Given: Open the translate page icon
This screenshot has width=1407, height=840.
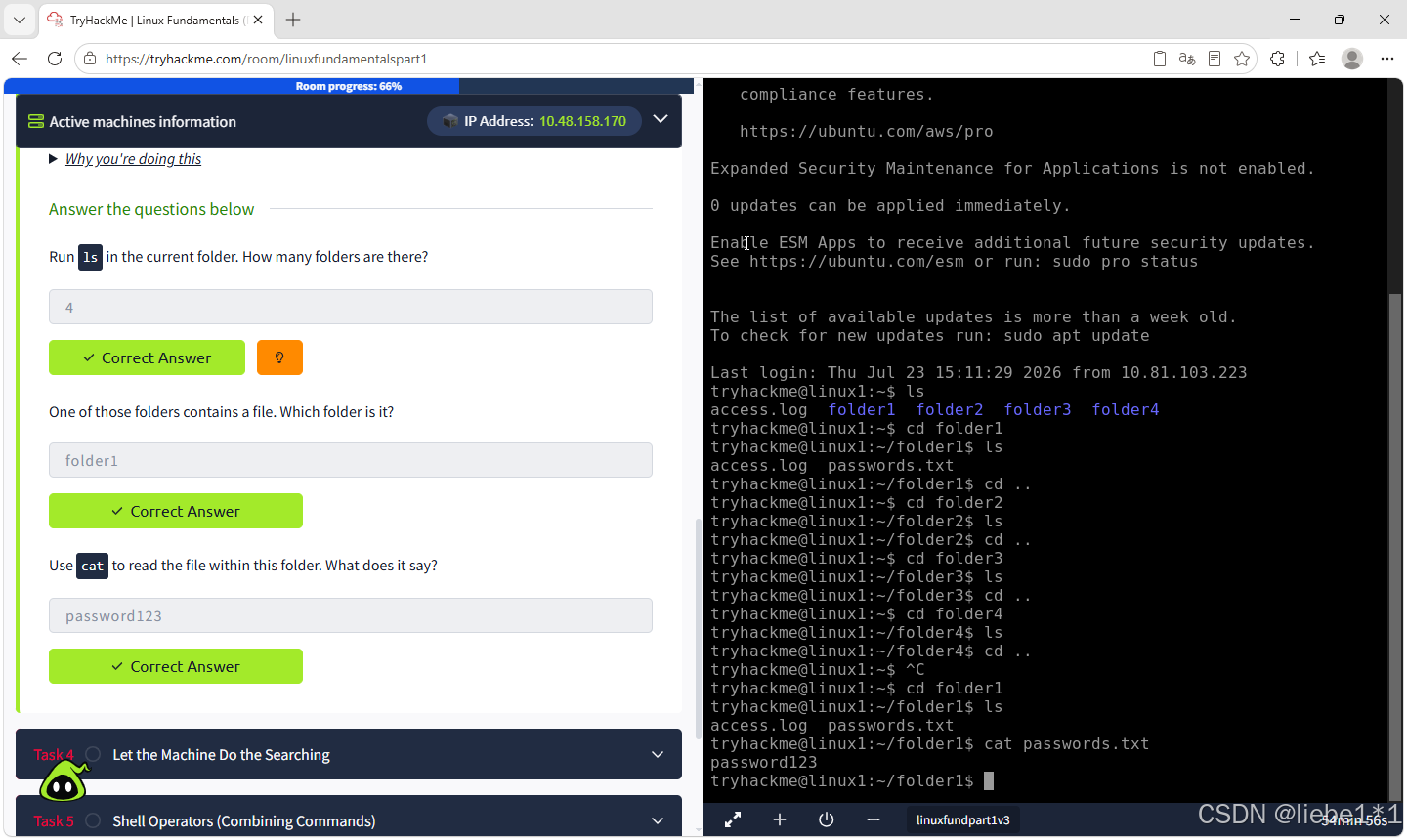Looking at the screenshot, I should [1187, 59].
